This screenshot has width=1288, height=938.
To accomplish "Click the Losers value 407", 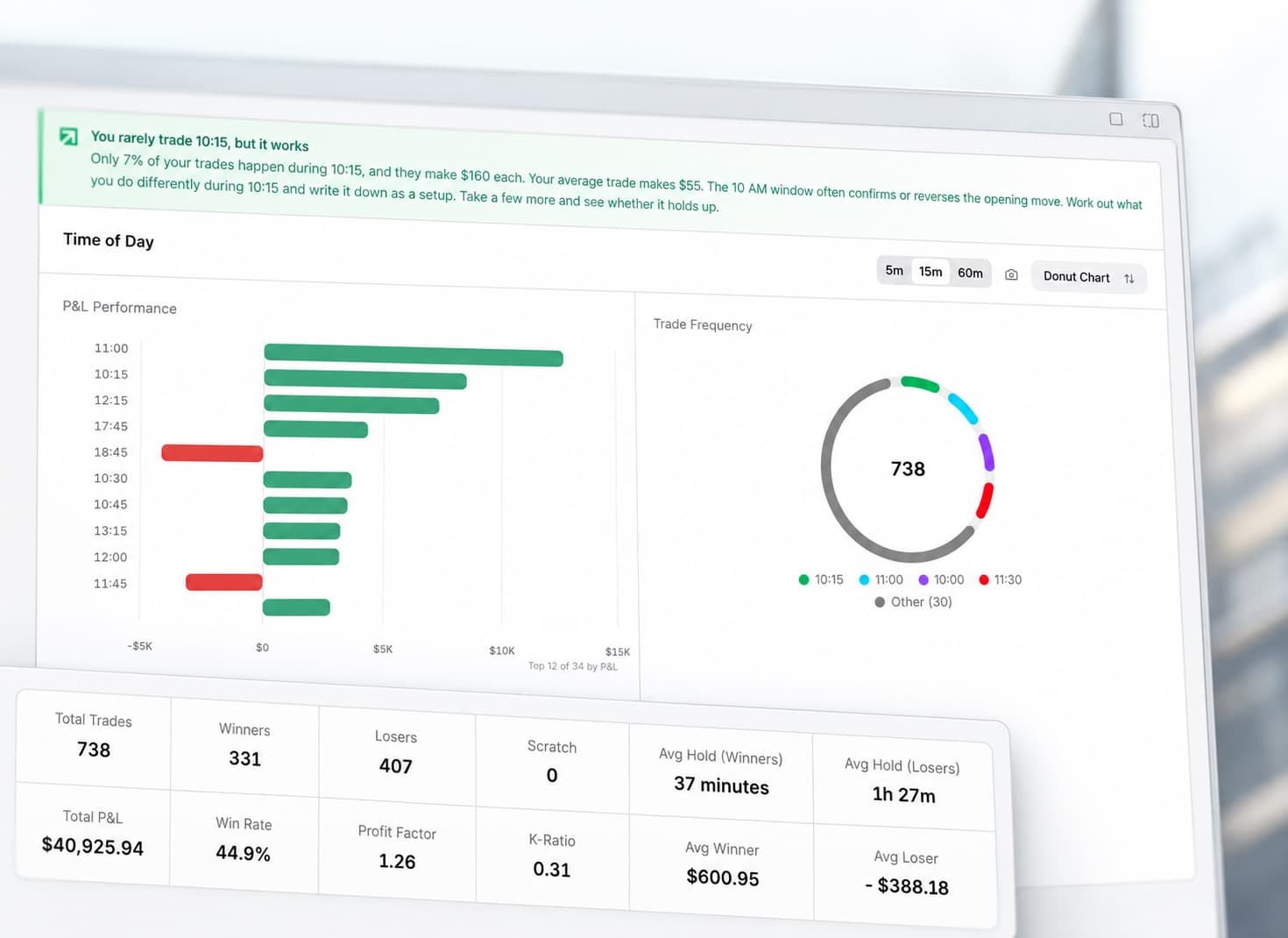I will click(396, 766).
